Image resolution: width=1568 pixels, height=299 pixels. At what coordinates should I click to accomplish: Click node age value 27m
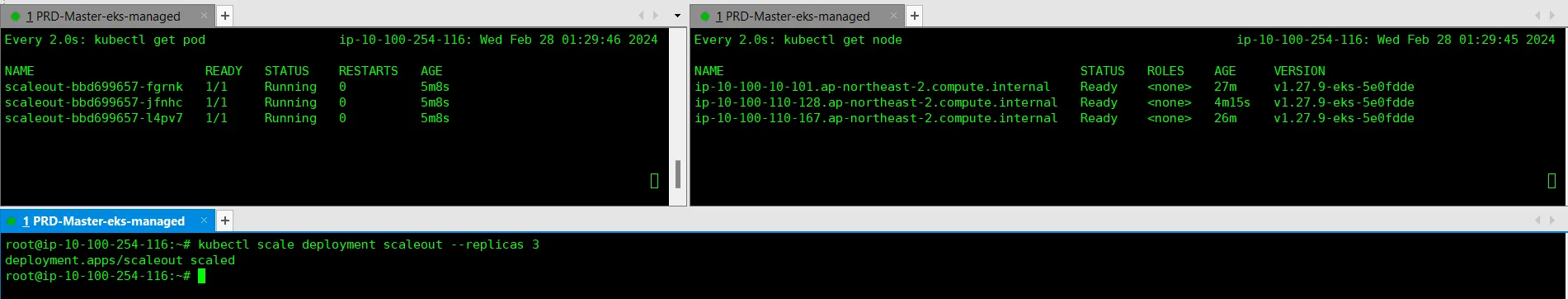tap(1225, 87)
